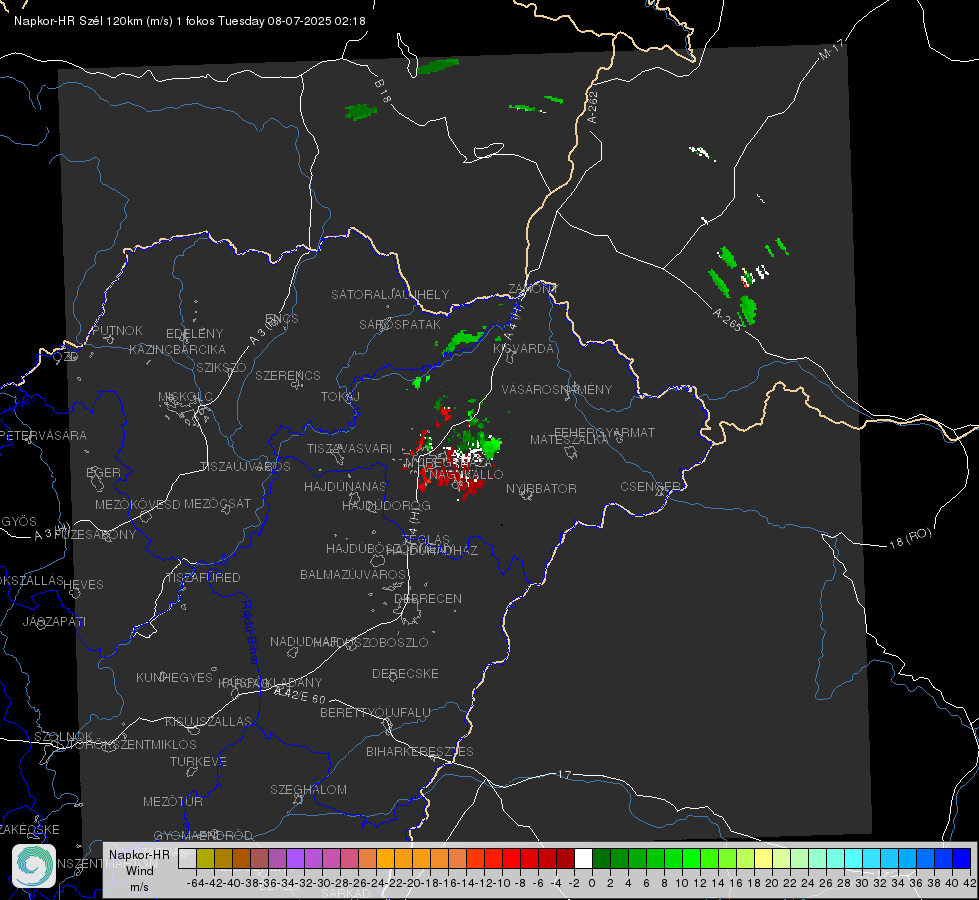Image resolution: width=979 pixels, height=900 pixels.
Task: Click the timestamp "Tuesday 08-07-2025 02:18"
Action: click(292, 21)
